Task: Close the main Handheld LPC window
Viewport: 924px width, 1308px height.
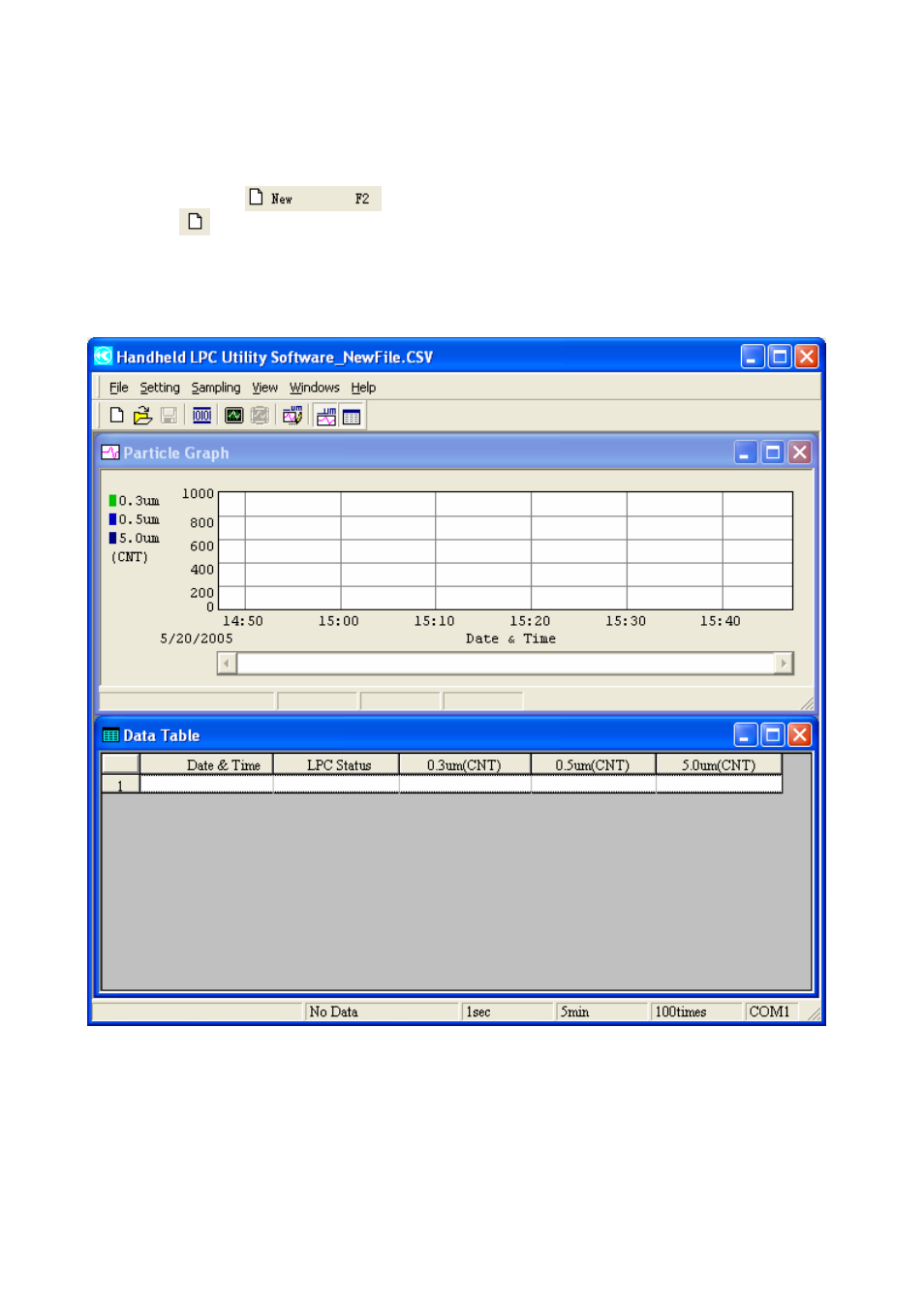Action: click(x=806, y=357)
